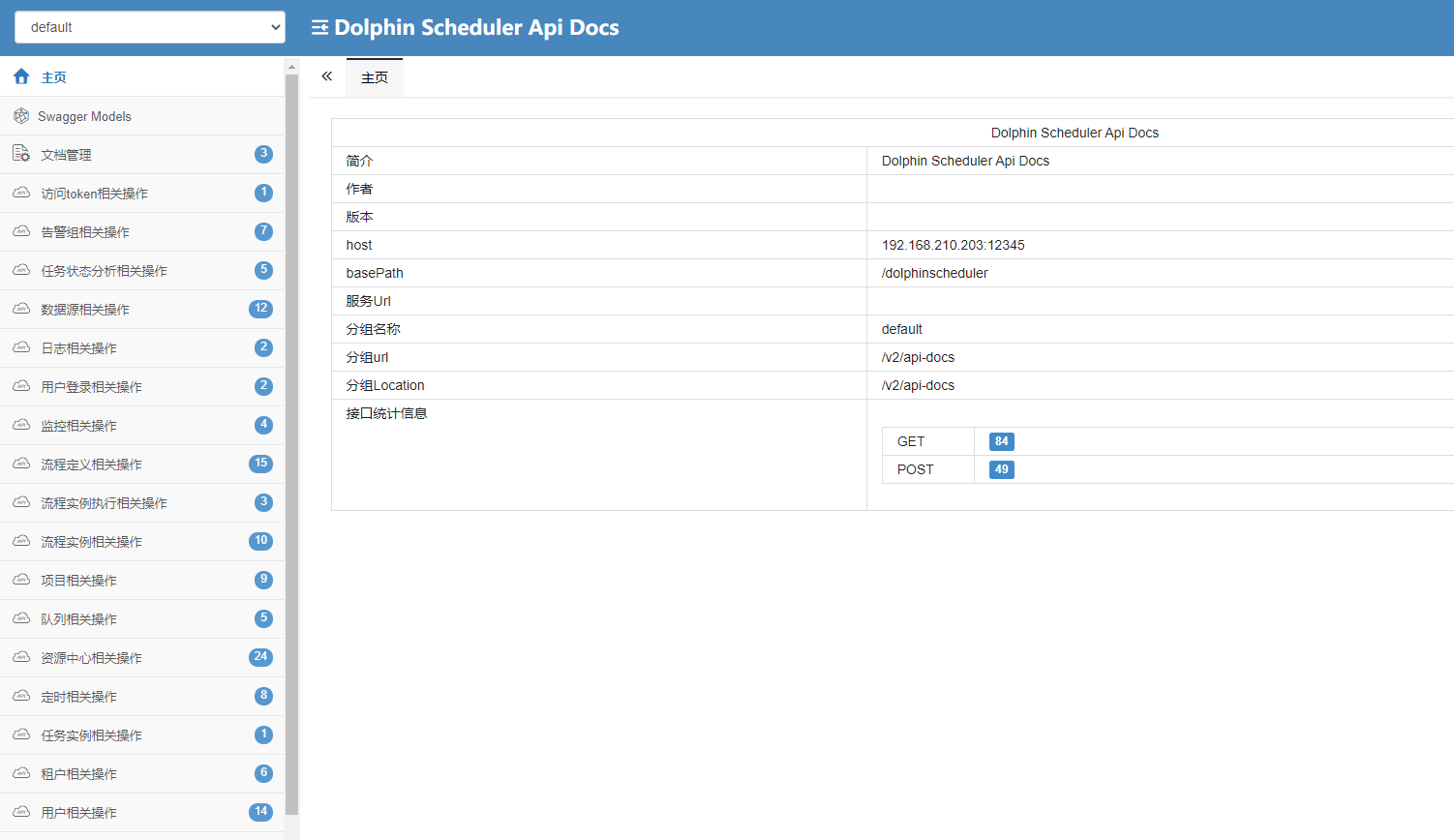Screen dimensions: 1454x840
Task: Click the cloud icon next to 项目相关操作
Action: 20,580
